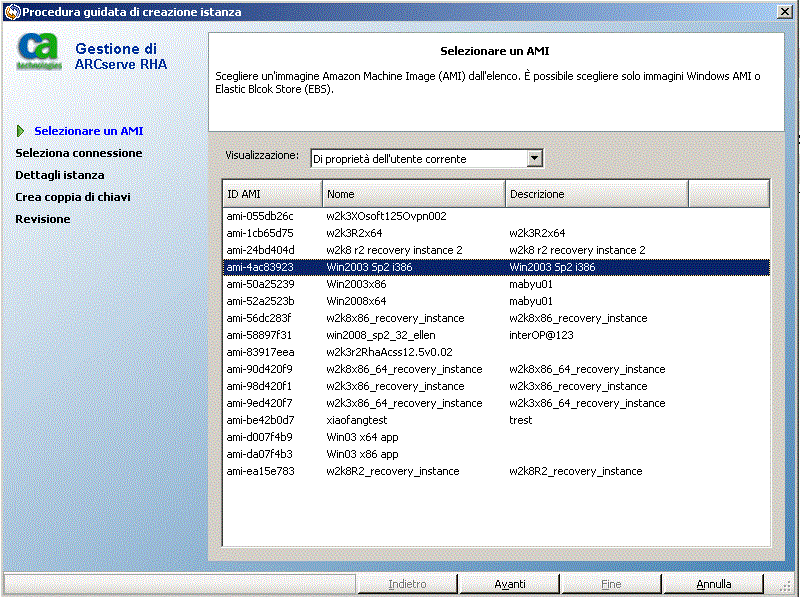Viewport: 800px width, 597px height.
Task: Select Dettagli istanza wizard step
Action: pyautogui.click(x=60, y=175)
